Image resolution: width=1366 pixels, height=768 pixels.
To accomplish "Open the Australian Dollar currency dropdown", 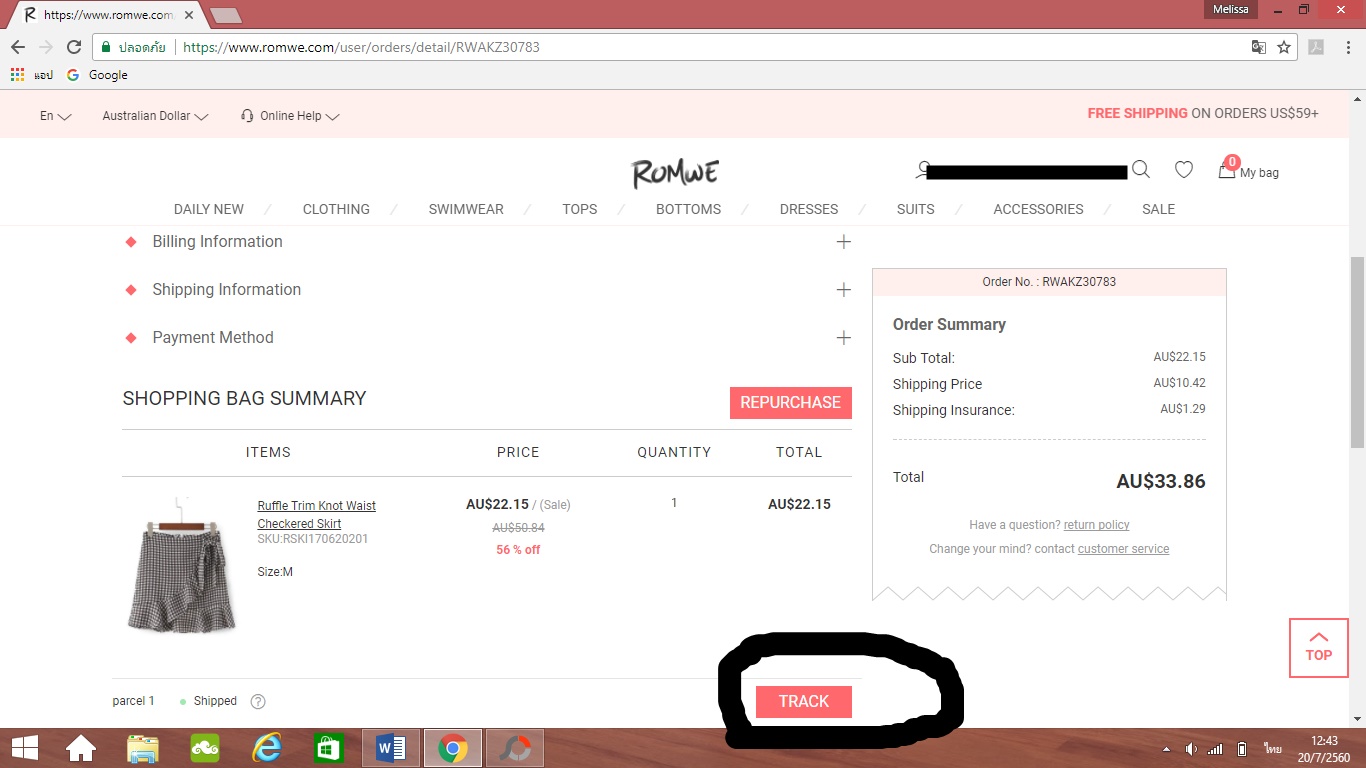I will [x=156, y=116].
